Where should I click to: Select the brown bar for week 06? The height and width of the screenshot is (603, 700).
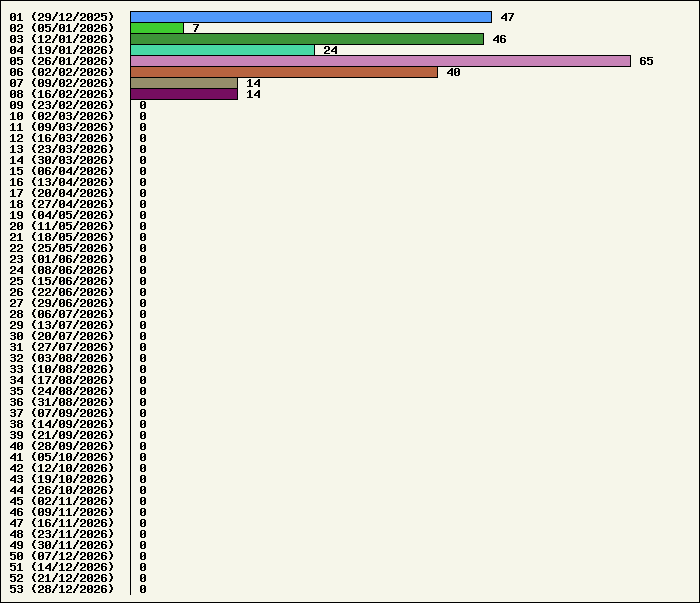click(284, 72)
